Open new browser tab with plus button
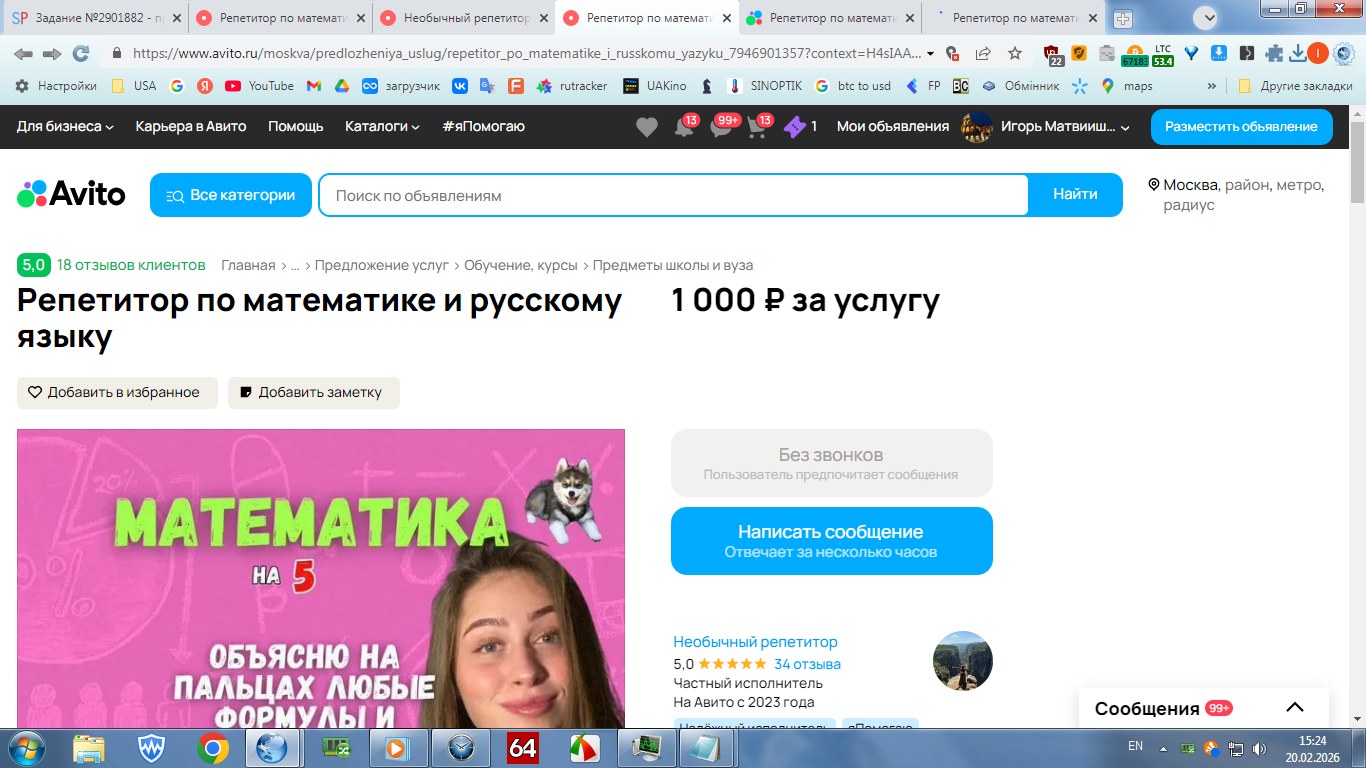The width and height of the screenshot is (1366, 768). (x=1123, y=19)
